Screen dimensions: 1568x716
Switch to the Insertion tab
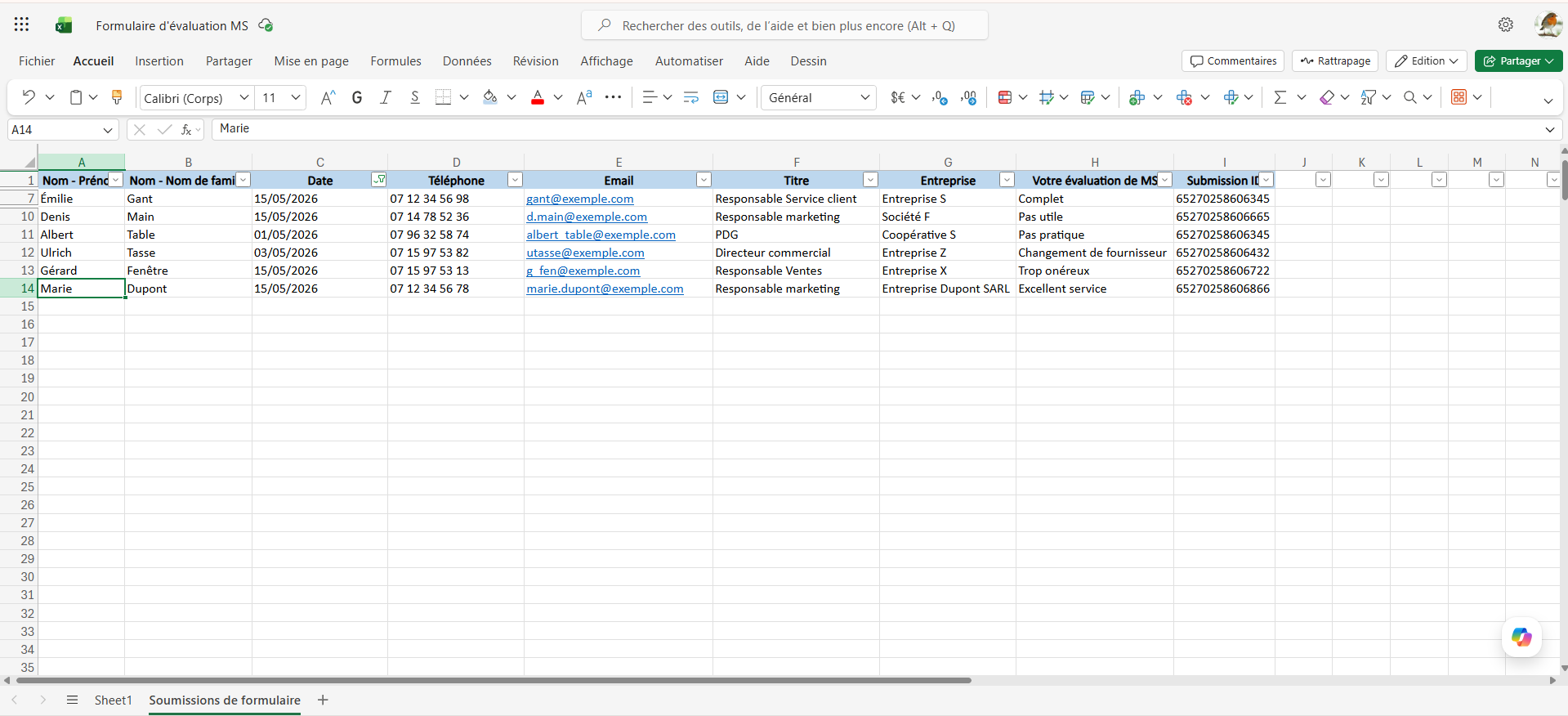(159, 61)
